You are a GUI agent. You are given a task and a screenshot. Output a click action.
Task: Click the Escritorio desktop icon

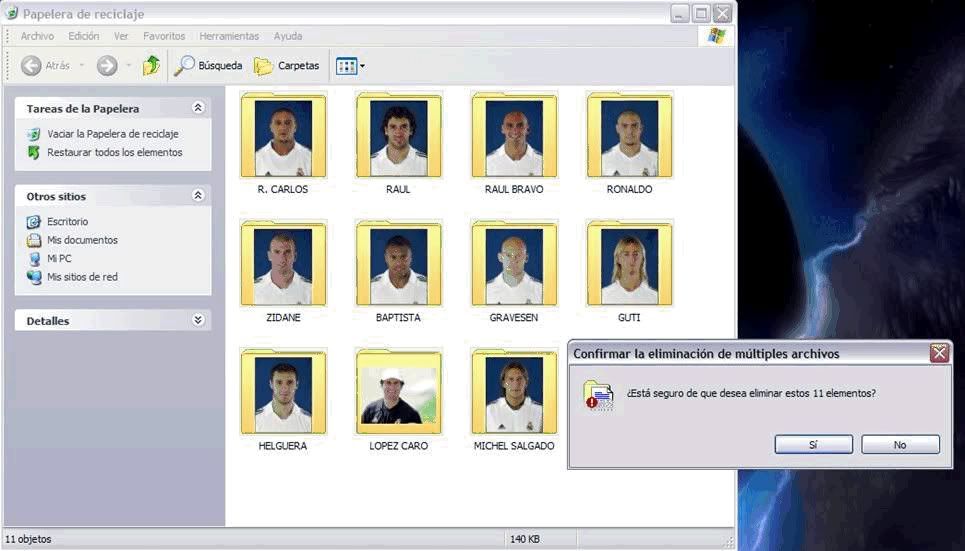[34, 222]
